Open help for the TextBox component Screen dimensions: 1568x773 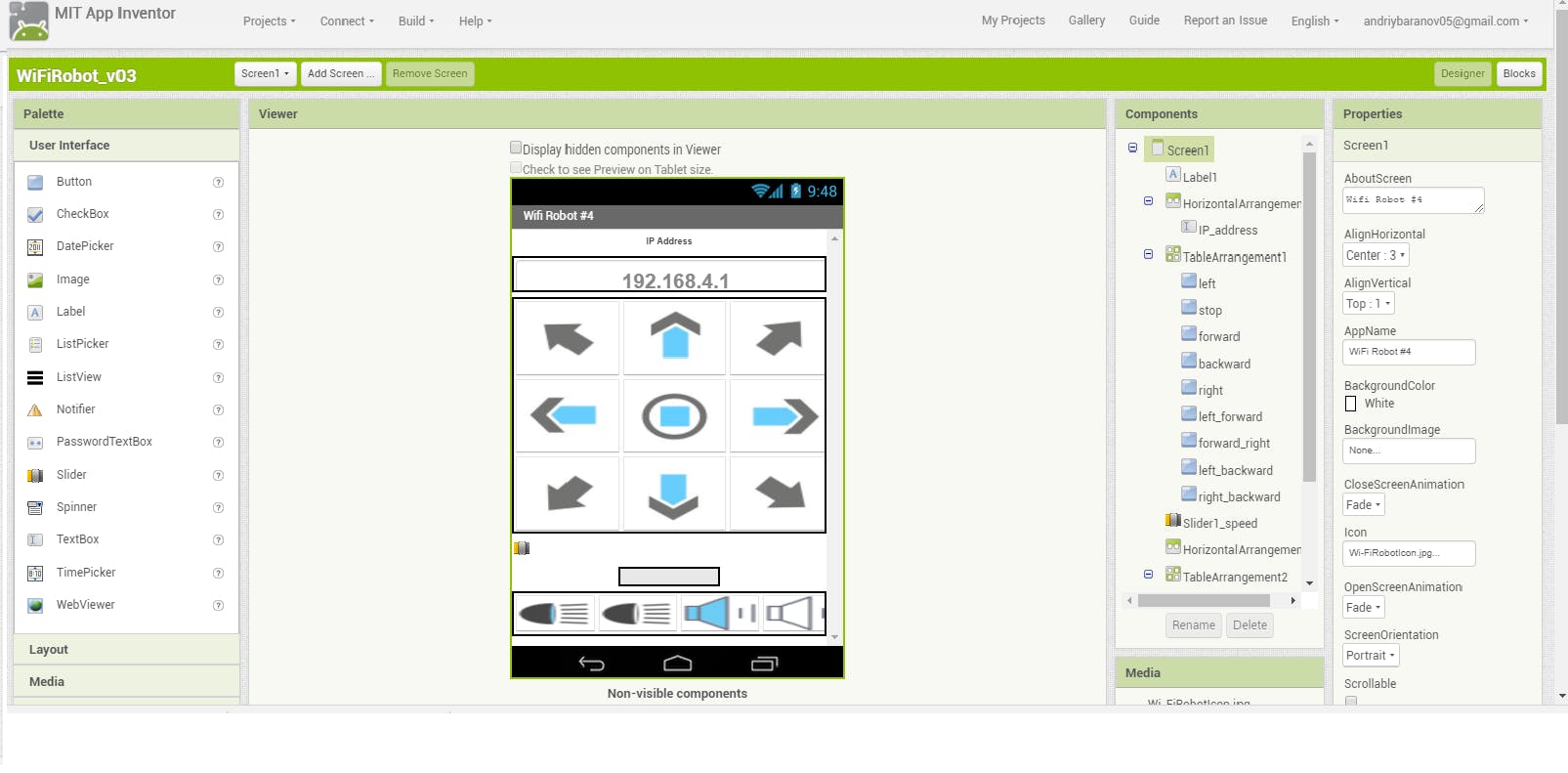(x=218, y=540)
